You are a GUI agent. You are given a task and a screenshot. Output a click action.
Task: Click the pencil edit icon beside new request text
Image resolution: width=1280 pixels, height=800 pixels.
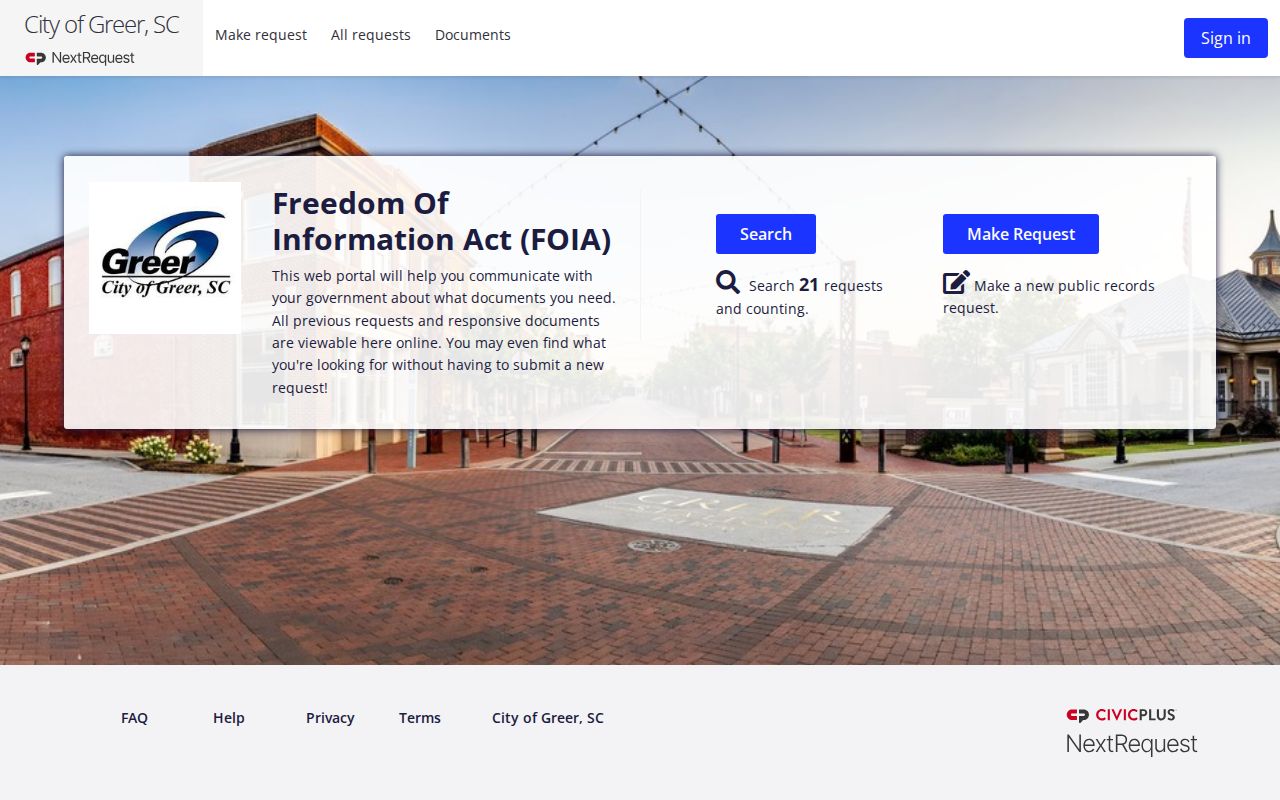[x=956, y=282]
